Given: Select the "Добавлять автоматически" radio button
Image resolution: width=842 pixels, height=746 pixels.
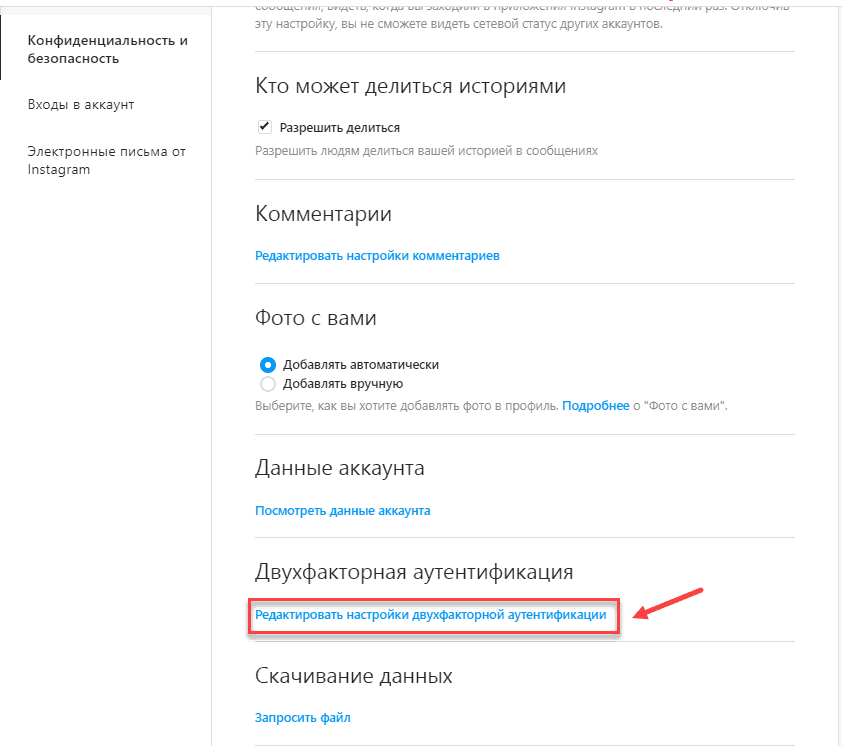Looking at the screenshot, I should pos(267,365).
